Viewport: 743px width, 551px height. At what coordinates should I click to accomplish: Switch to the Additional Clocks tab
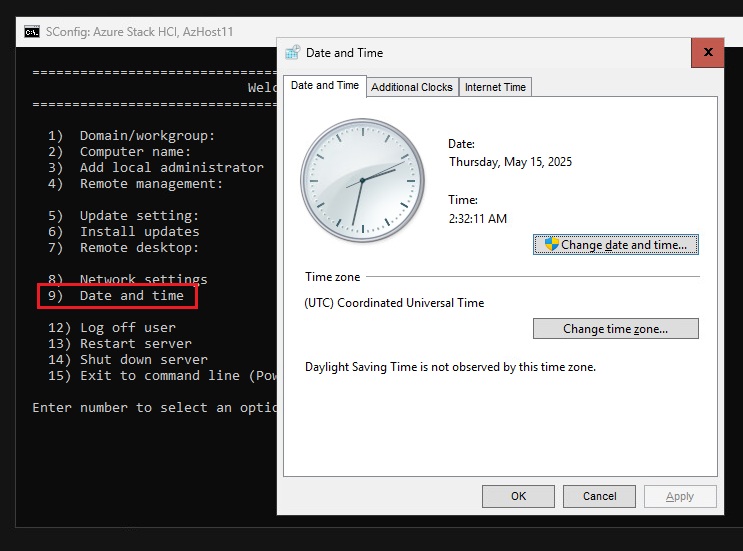pyautogui.click(x=412, y=87)
